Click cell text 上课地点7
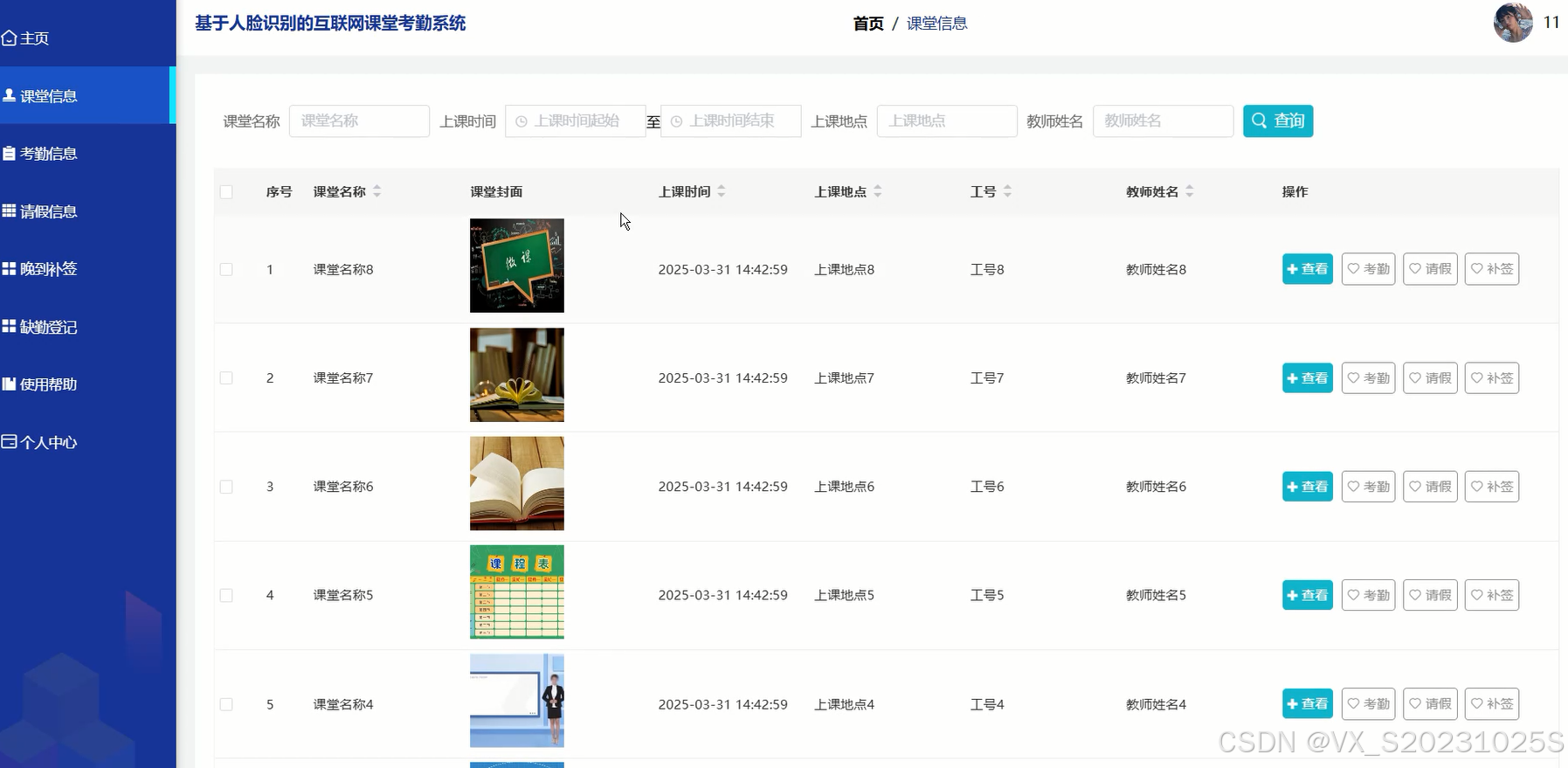Image resolution: width=1568 pixels, height=768 pixels. [x=844, y=378]
